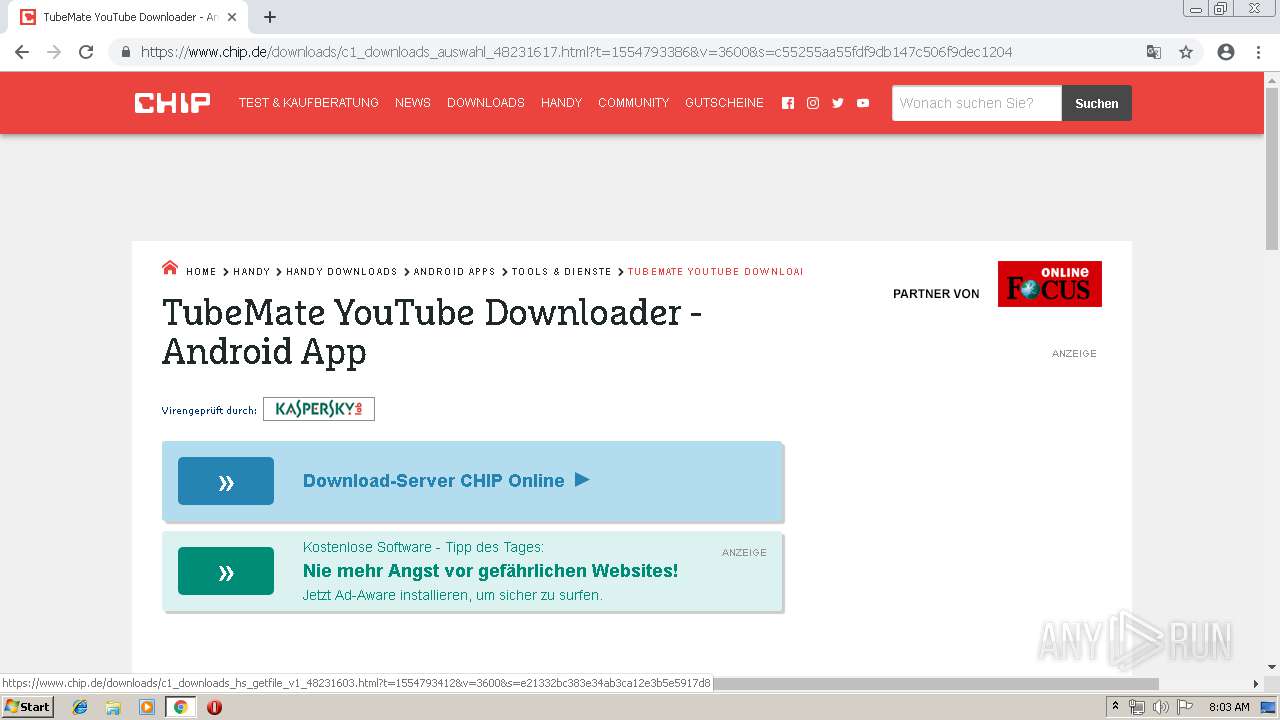This screenshot has height=720, width=1280.
Task: Open the Google Translate page icon
Action: point(1154,52)
